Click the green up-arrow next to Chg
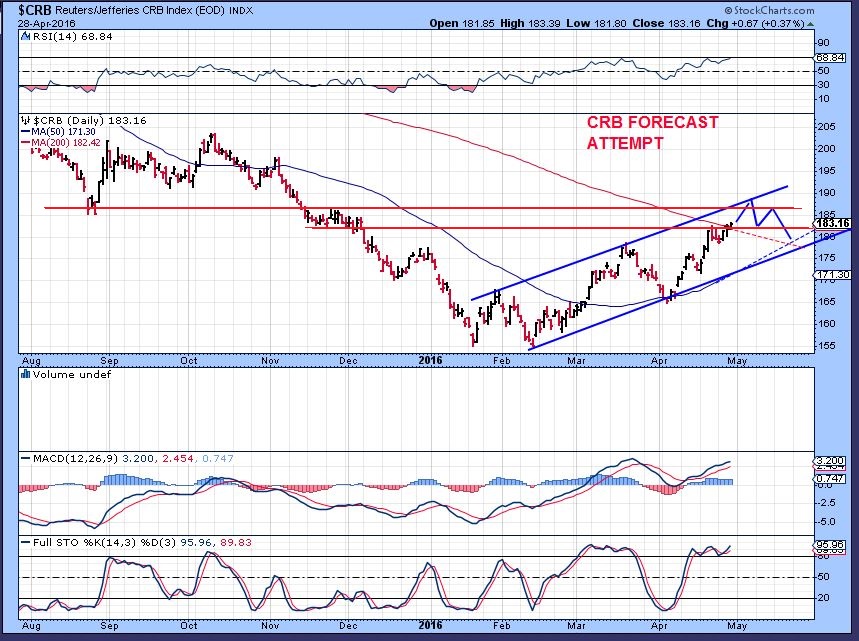Viewport: 859px width, 641px height. (810, 24)
